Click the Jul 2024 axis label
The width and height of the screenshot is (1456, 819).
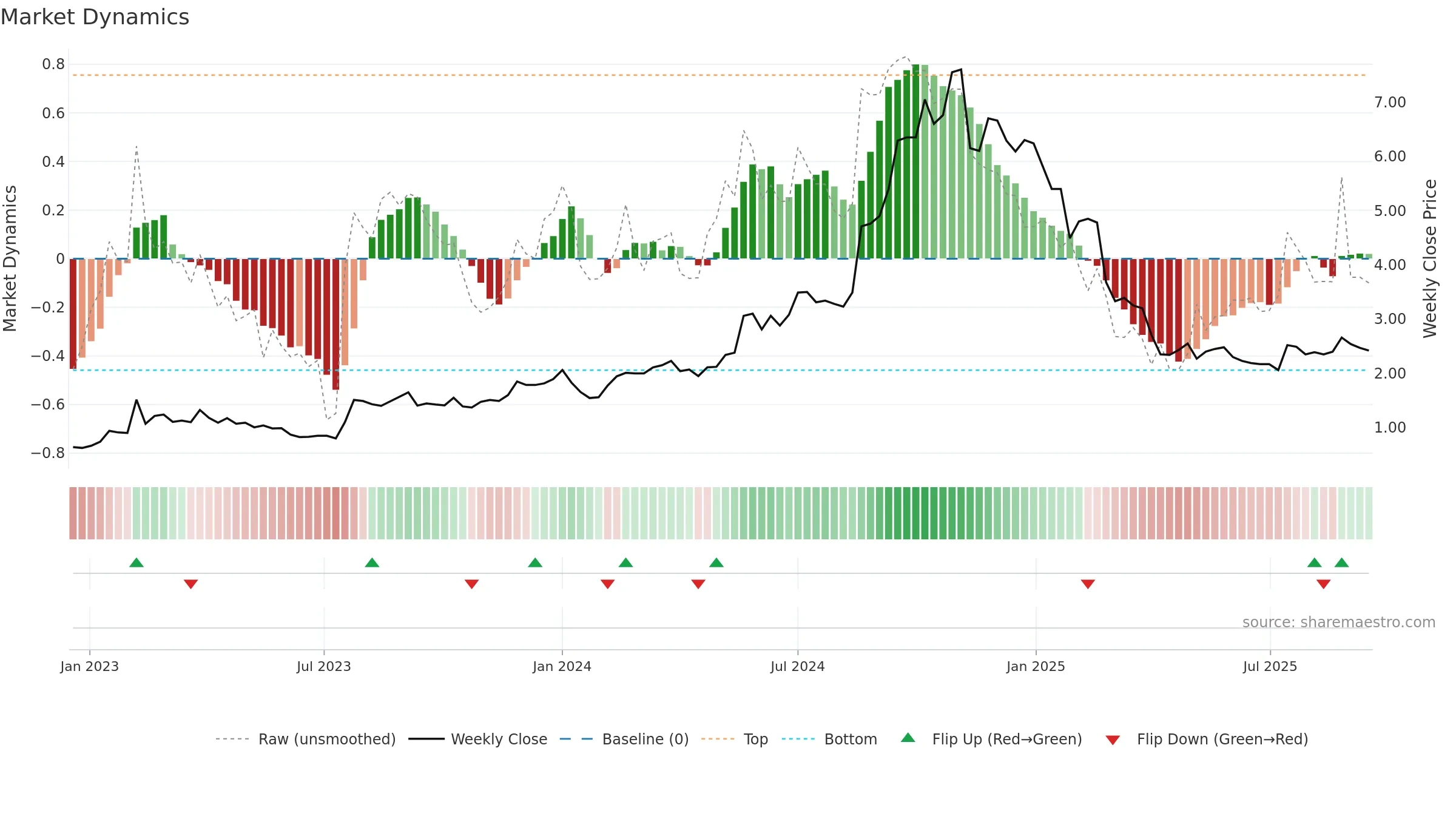[798, 666]
